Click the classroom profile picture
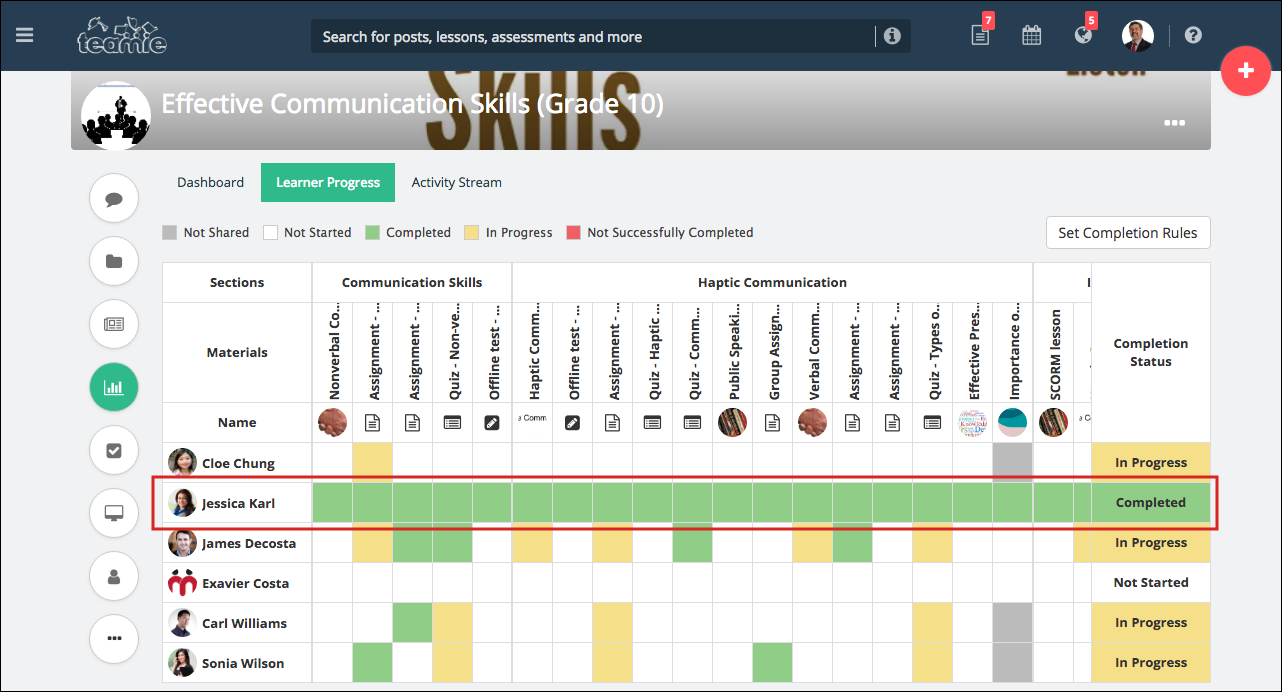This screenshot has width=1282, height=692. [x=116, y=116]
